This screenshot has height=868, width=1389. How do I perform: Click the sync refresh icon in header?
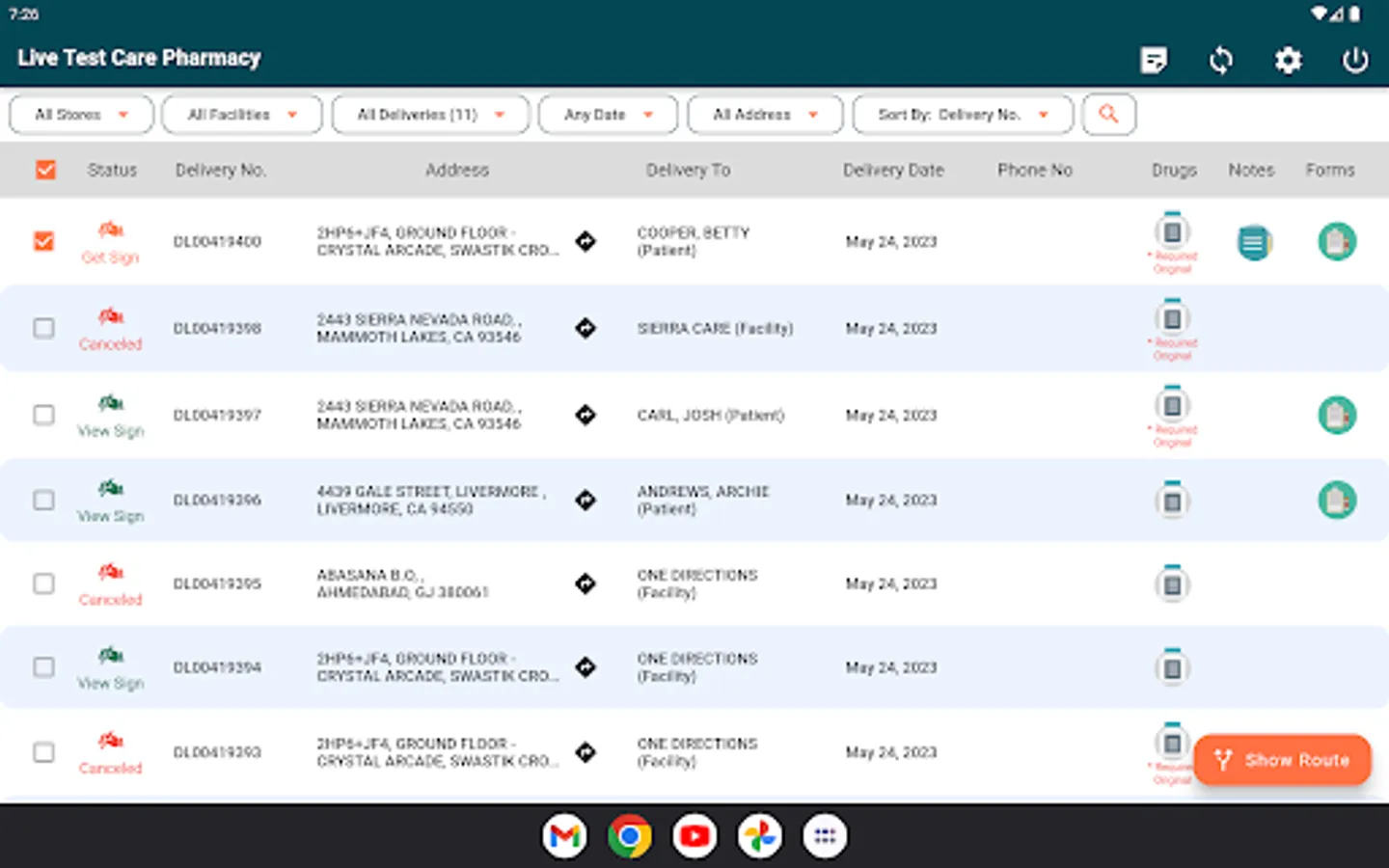1220,61
